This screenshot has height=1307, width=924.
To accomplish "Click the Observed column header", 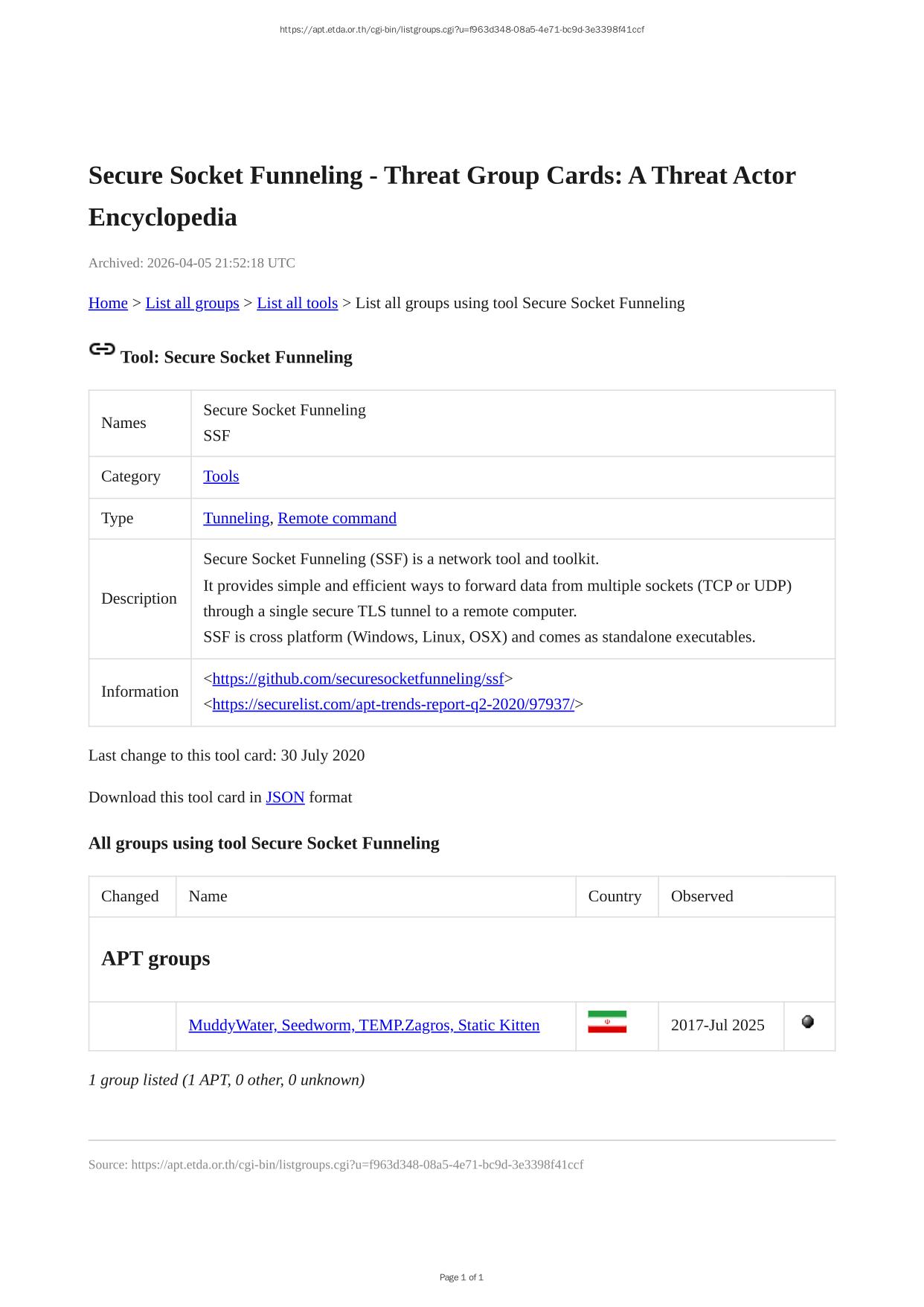I will 702,896.
